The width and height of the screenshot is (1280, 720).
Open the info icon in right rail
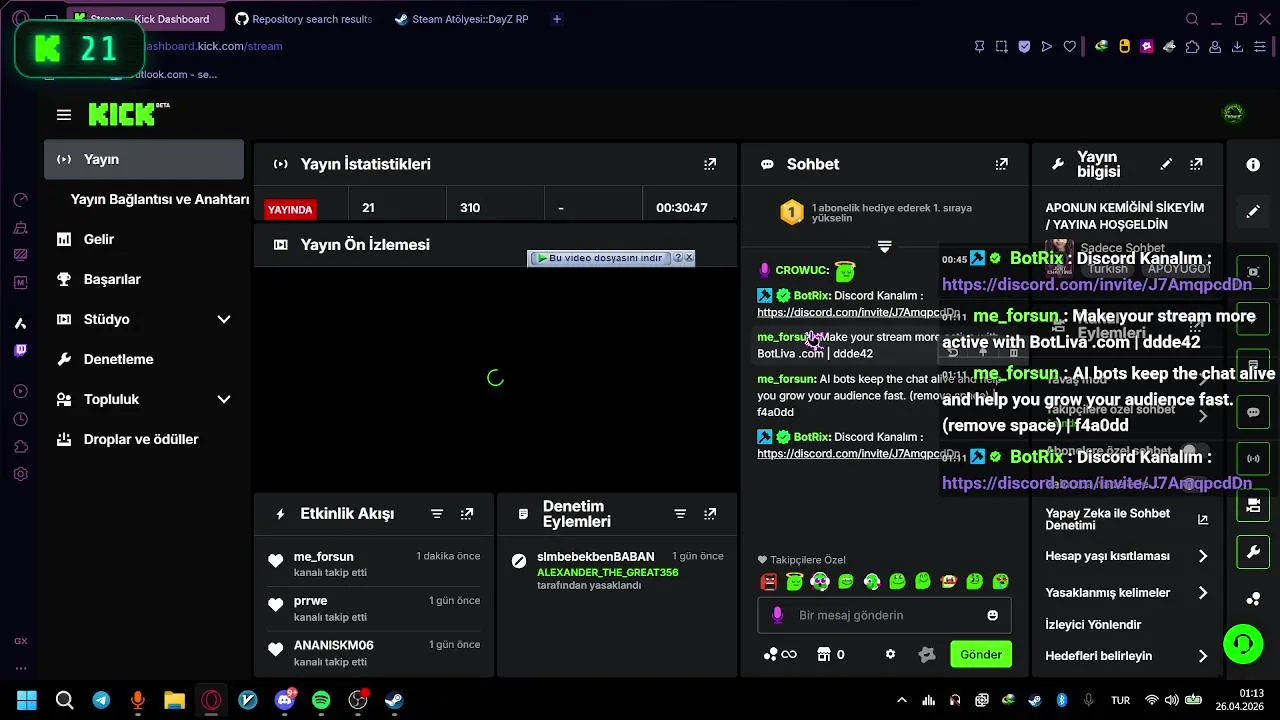point(1253,165)
